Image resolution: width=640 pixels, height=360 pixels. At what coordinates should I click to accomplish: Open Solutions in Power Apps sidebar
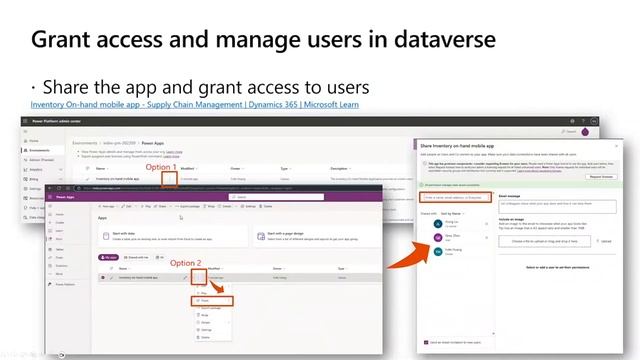[58, 266]
